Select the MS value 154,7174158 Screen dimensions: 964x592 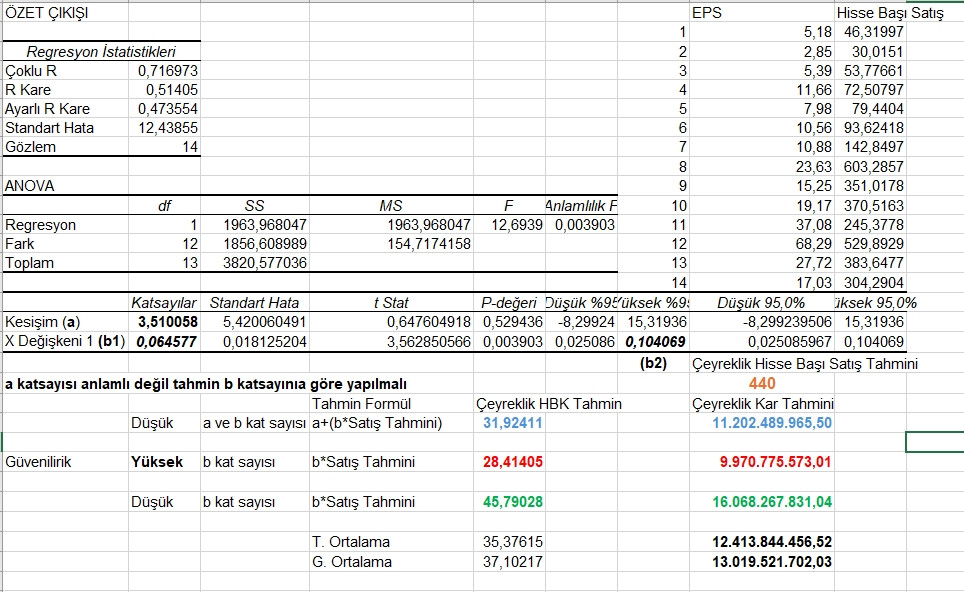pyautogui.click(x=429, y=244)
